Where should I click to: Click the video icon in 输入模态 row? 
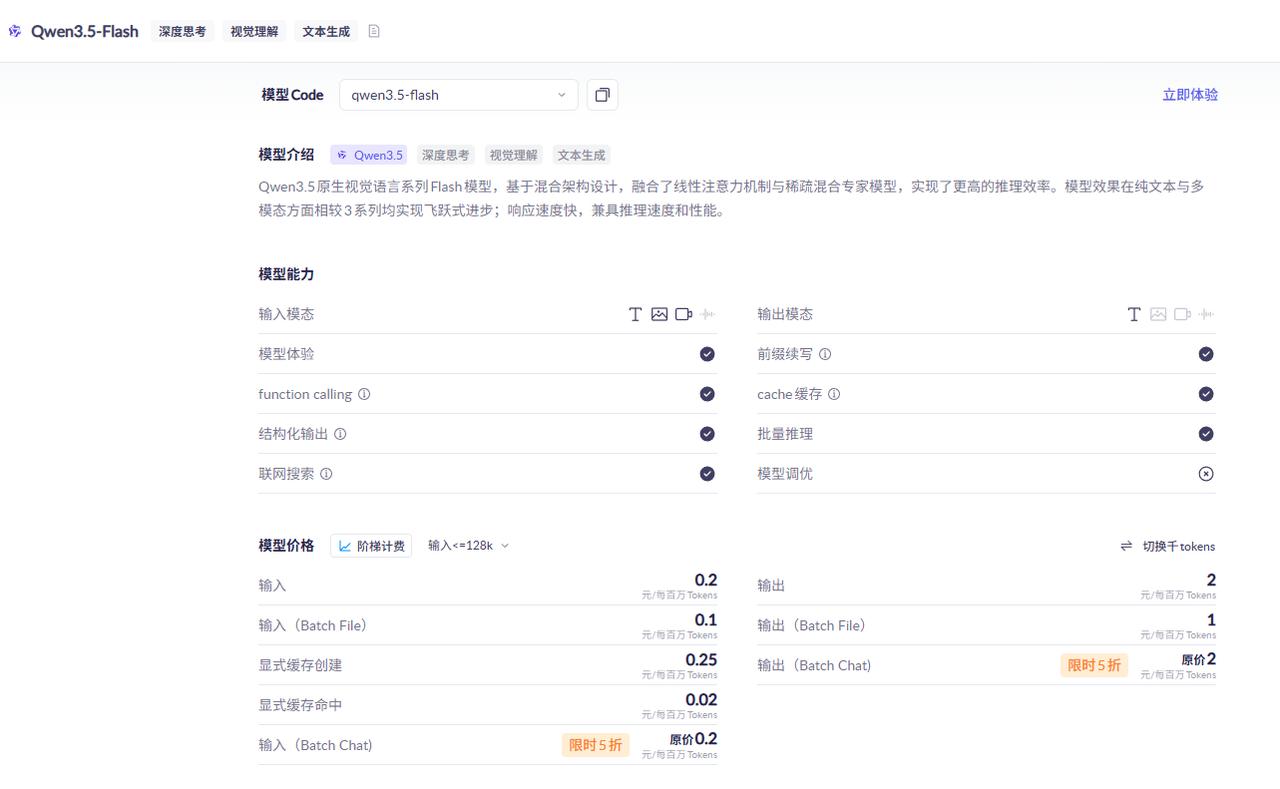click(684, 314)
